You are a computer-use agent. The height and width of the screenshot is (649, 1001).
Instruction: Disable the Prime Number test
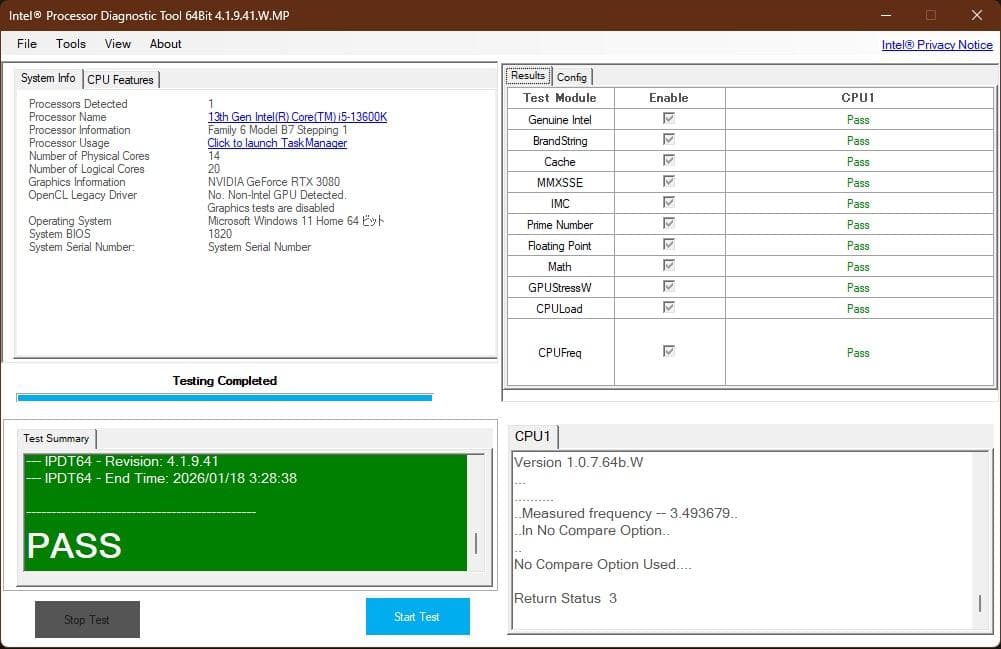(668, 224)
